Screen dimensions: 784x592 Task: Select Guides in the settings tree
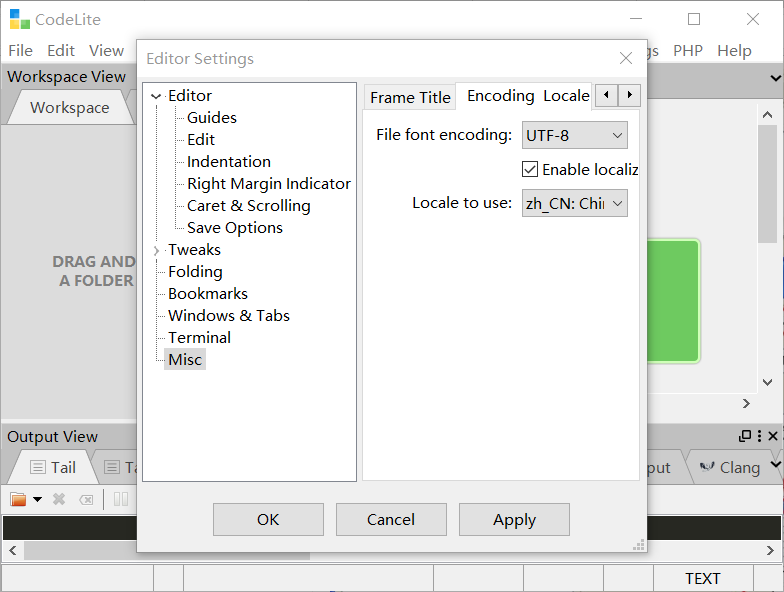click(x=212, y=118)
